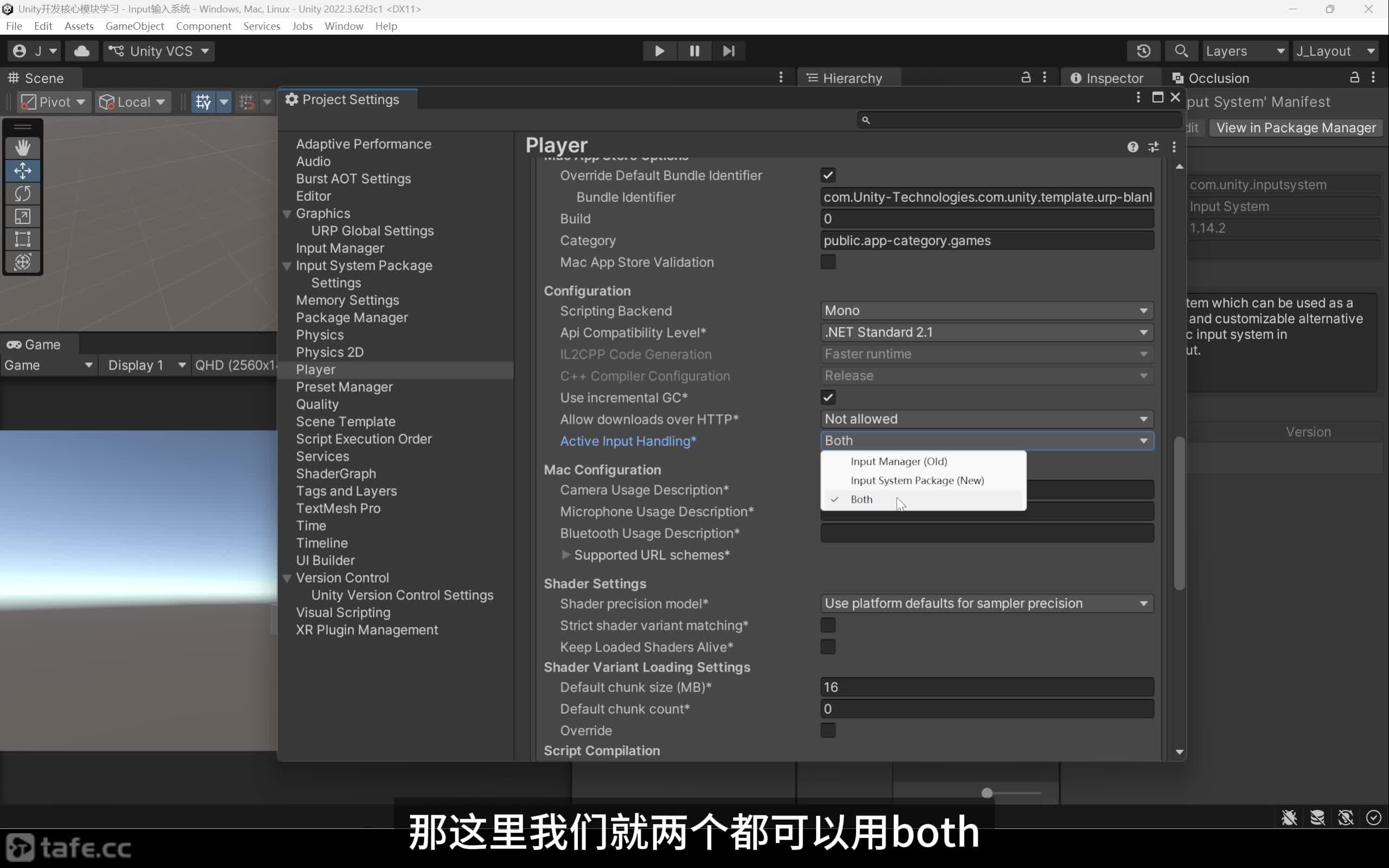Screen dimensions: 1389x868
Task: Disable Use incremental GC
Action: (827, 397)
